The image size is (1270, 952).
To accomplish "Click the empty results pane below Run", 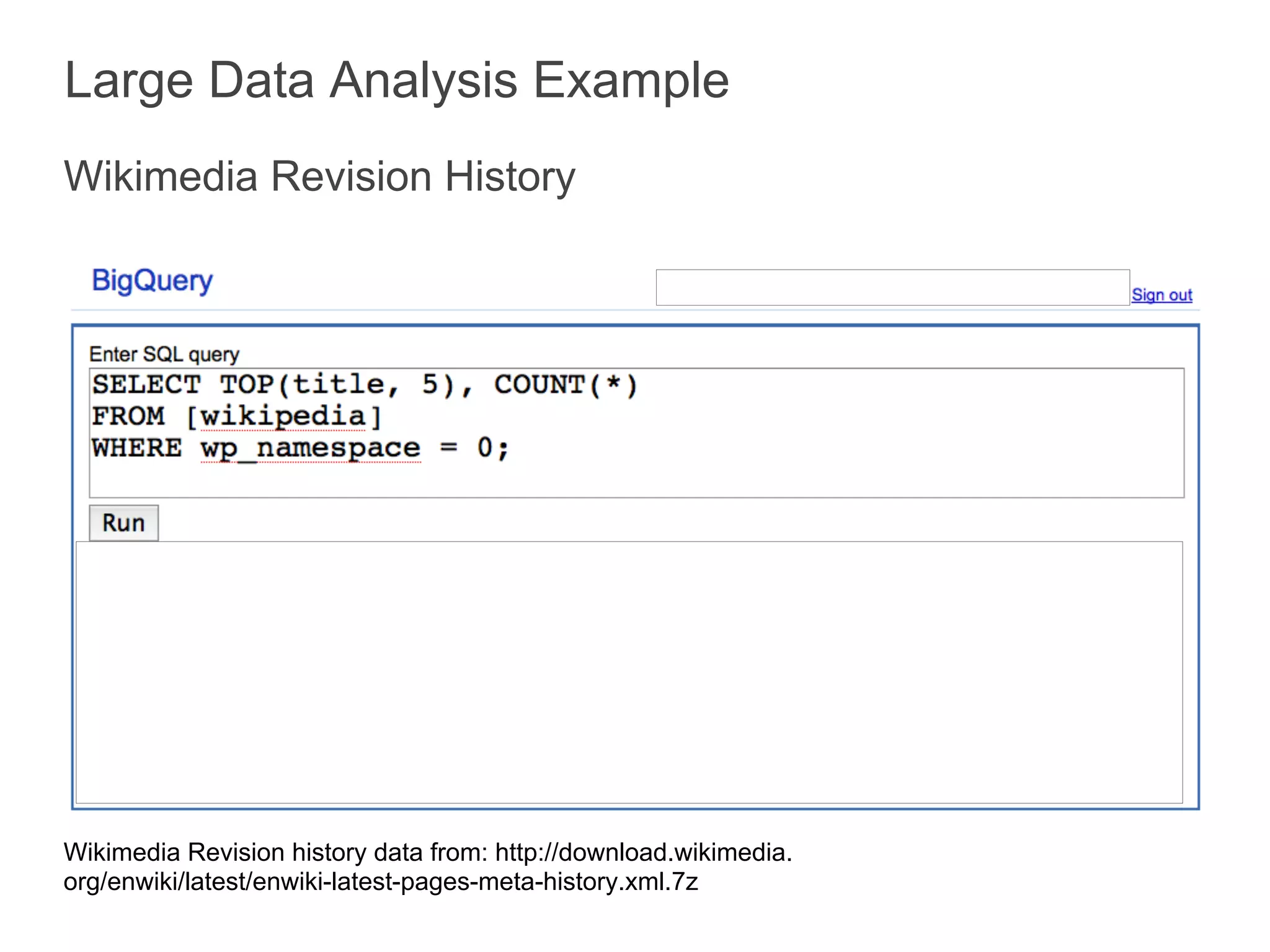I will 629,672.
